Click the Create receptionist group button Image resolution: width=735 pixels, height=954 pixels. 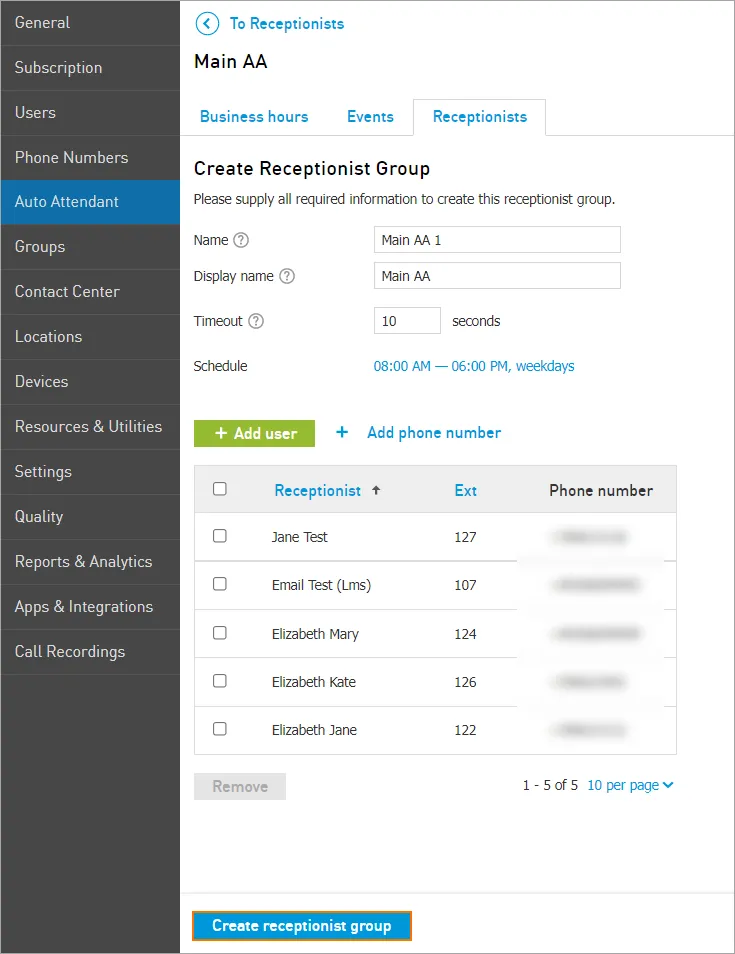(302, 926)
